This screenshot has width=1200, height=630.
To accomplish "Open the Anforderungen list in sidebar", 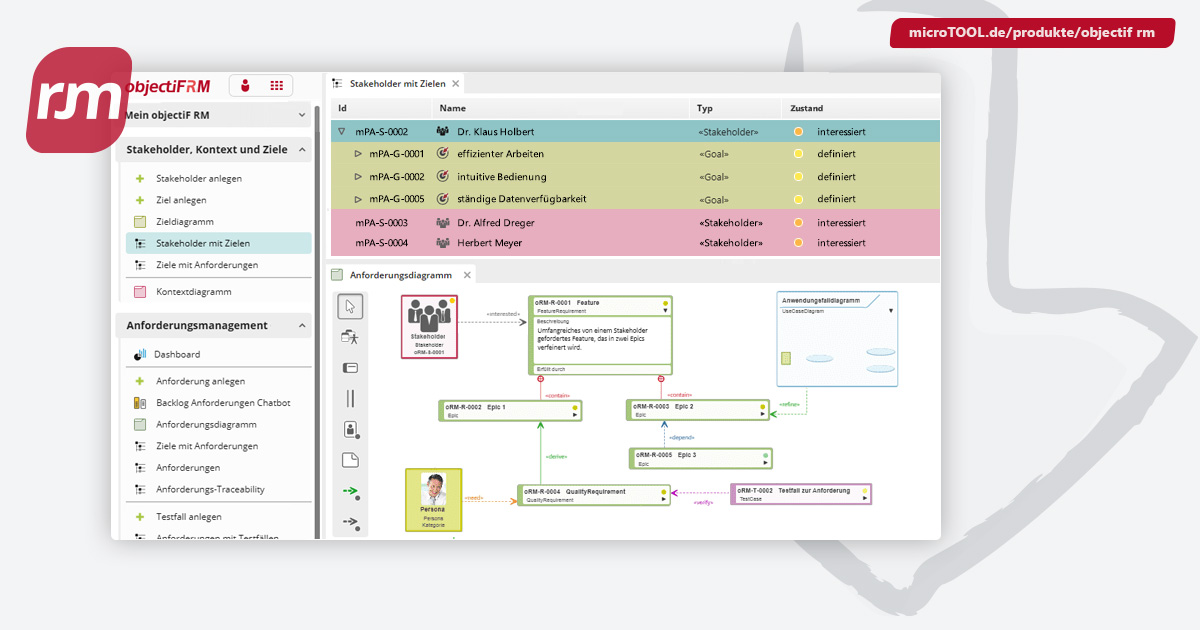I will tap(188, 468).
